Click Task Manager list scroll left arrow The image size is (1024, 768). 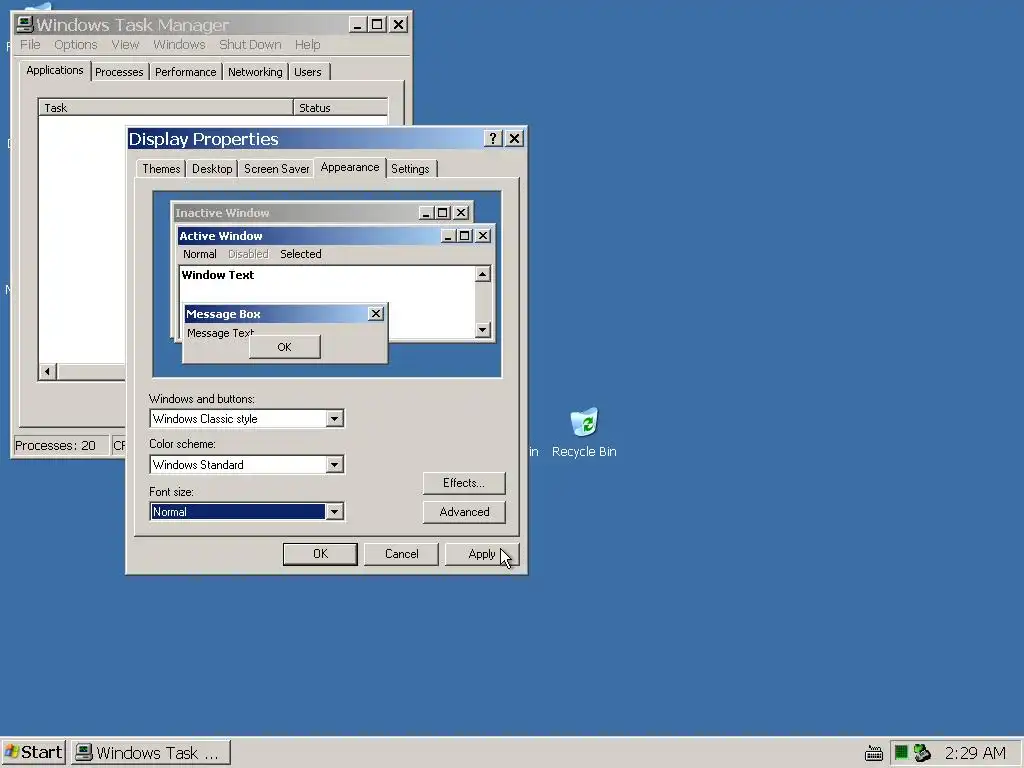click(x=47, y=372)
